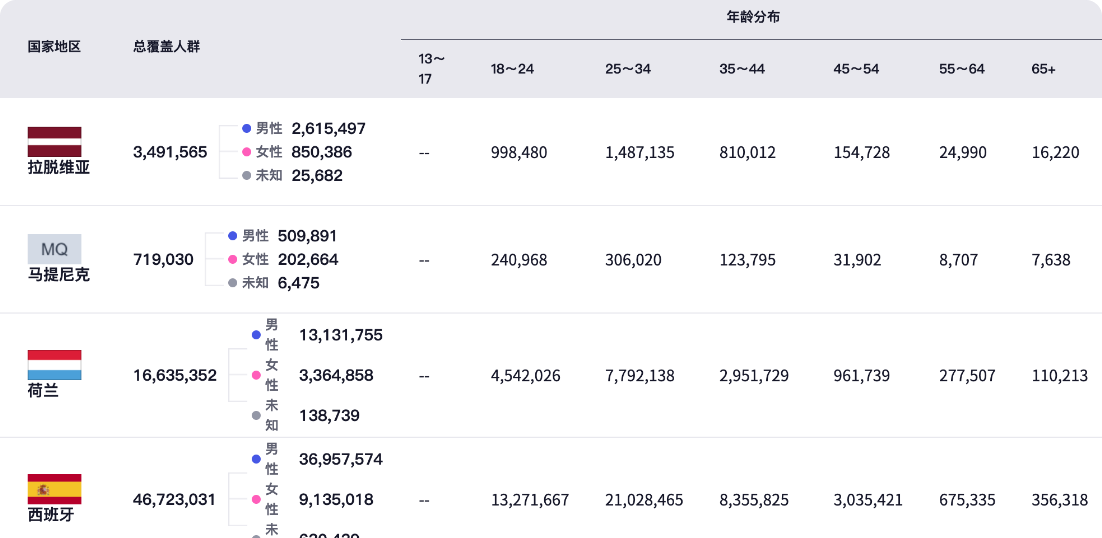Click the 356,318 cell
1102x538 pixels.
pyautogui.click(x=1060, y=501)
